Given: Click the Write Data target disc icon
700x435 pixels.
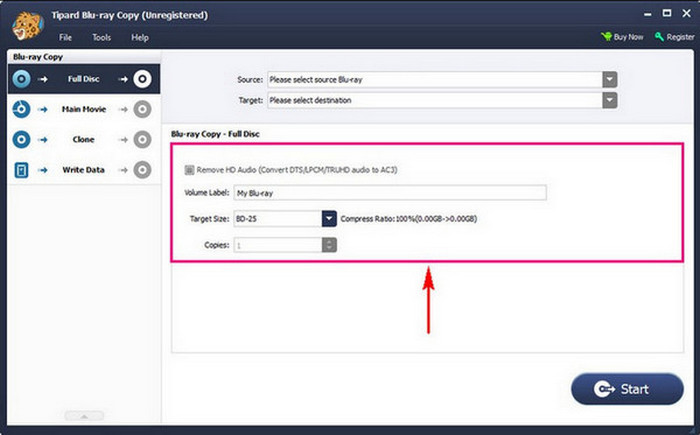Looking at the screenshot, I should tap(142, 170).
